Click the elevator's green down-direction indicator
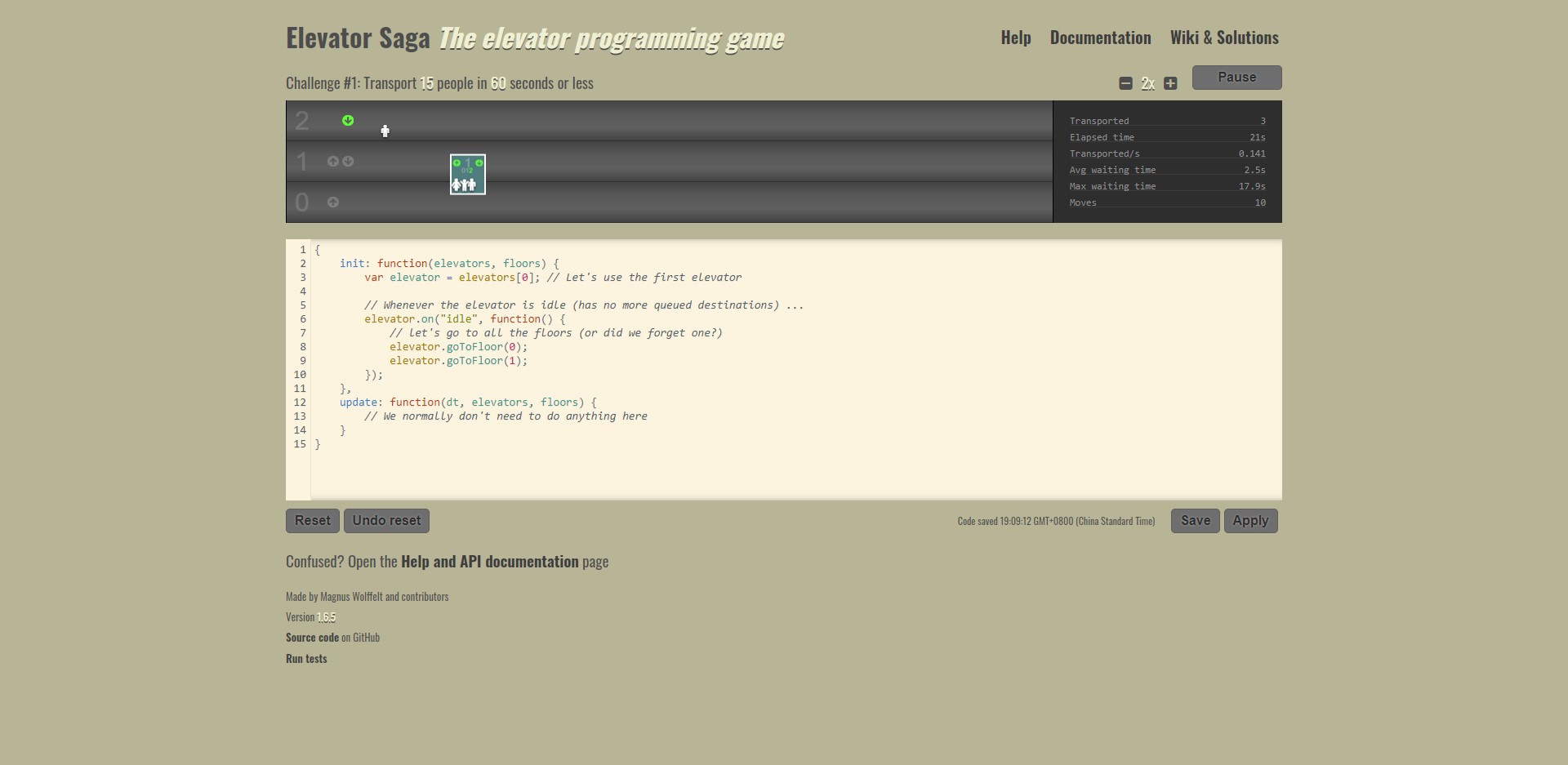 tap(479, 163)
